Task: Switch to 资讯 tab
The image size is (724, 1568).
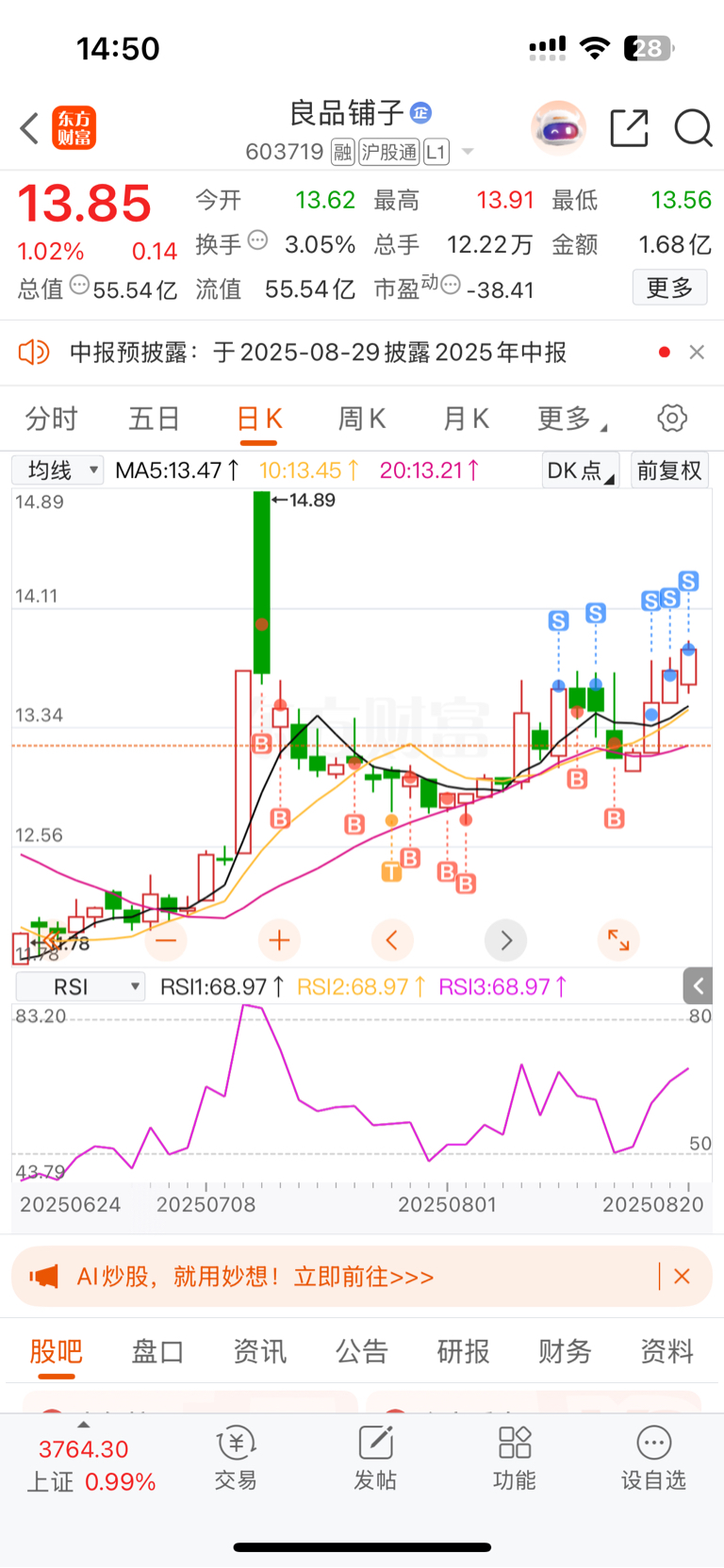Action: point(259,1351)
